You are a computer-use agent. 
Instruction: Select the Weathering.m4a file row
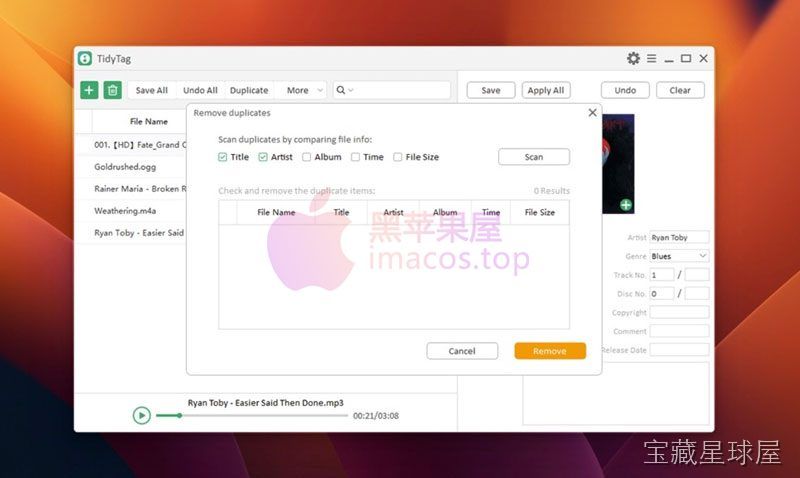click(x=131, y=211)
